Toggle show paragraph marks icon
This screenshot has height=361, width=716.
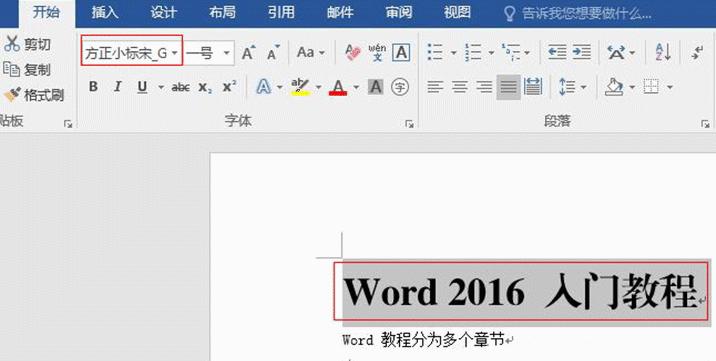[x=696, y=52]
